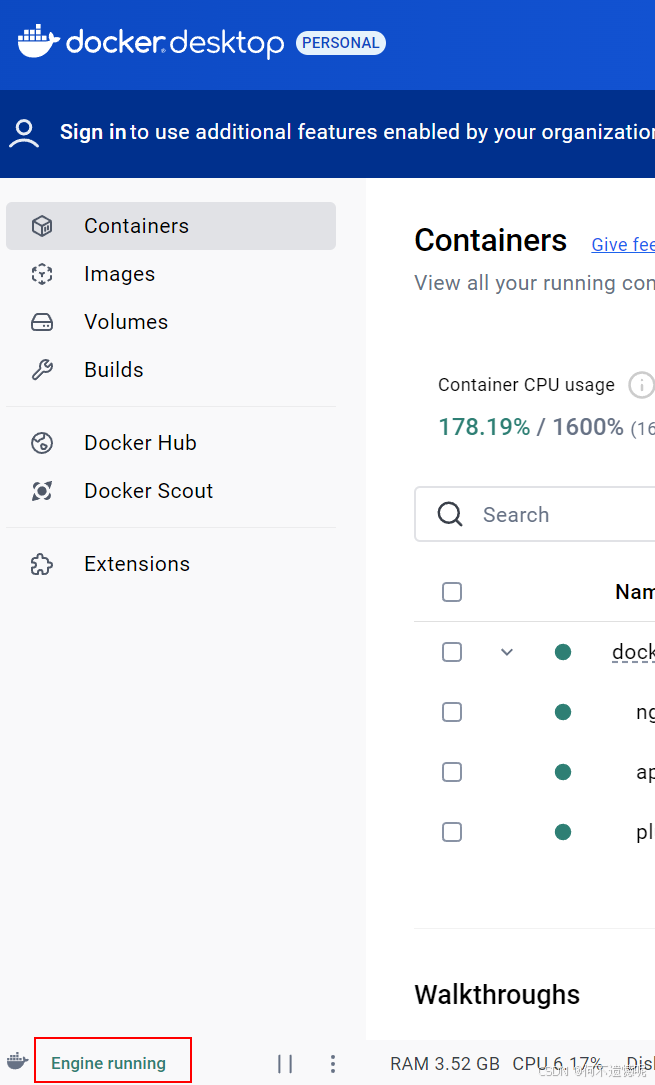The image size is (655, 1085).
Task: Click the Volumes disk icon
Action: coord(42,322)
